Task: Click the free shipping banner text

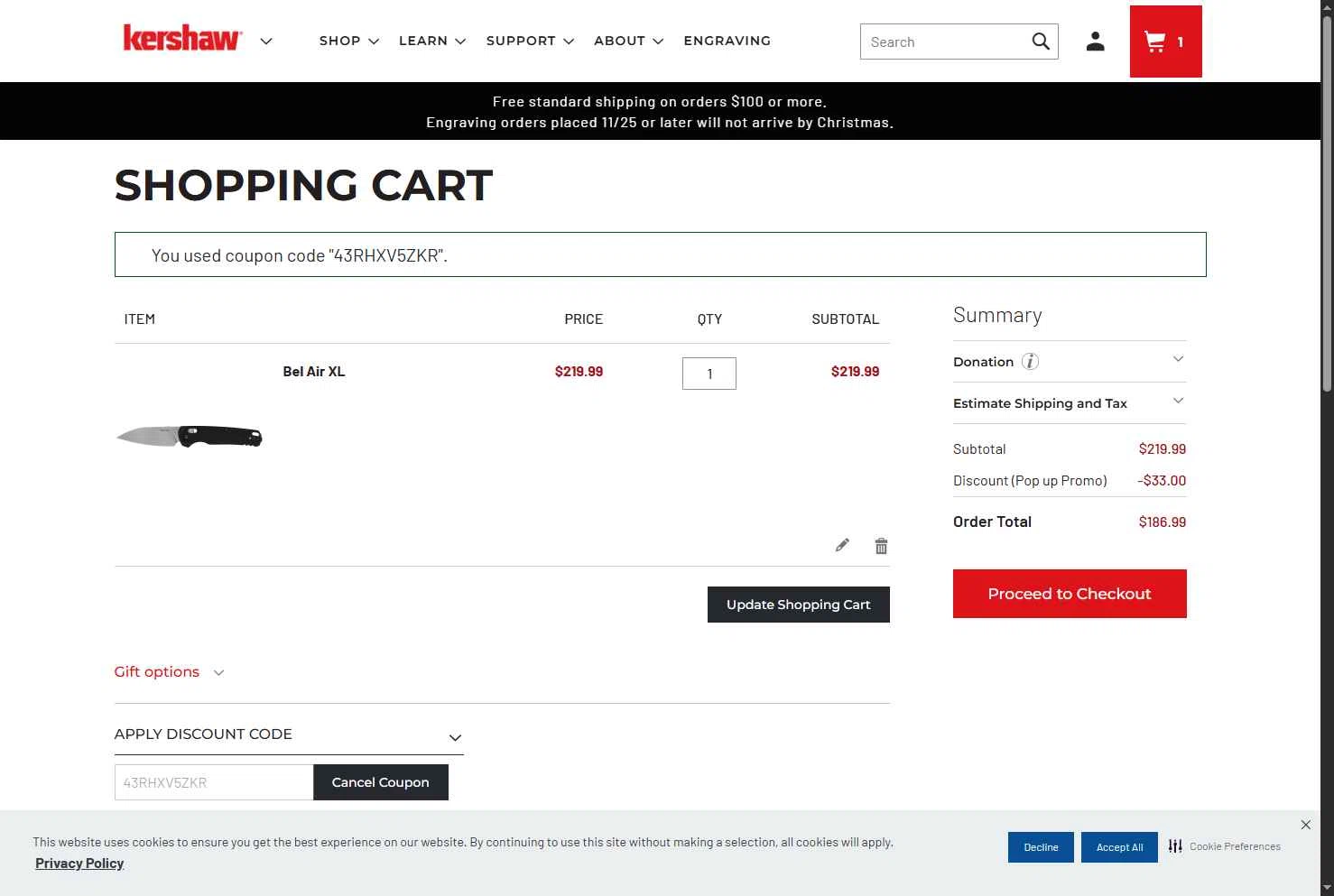Action: tap(660, 102)
